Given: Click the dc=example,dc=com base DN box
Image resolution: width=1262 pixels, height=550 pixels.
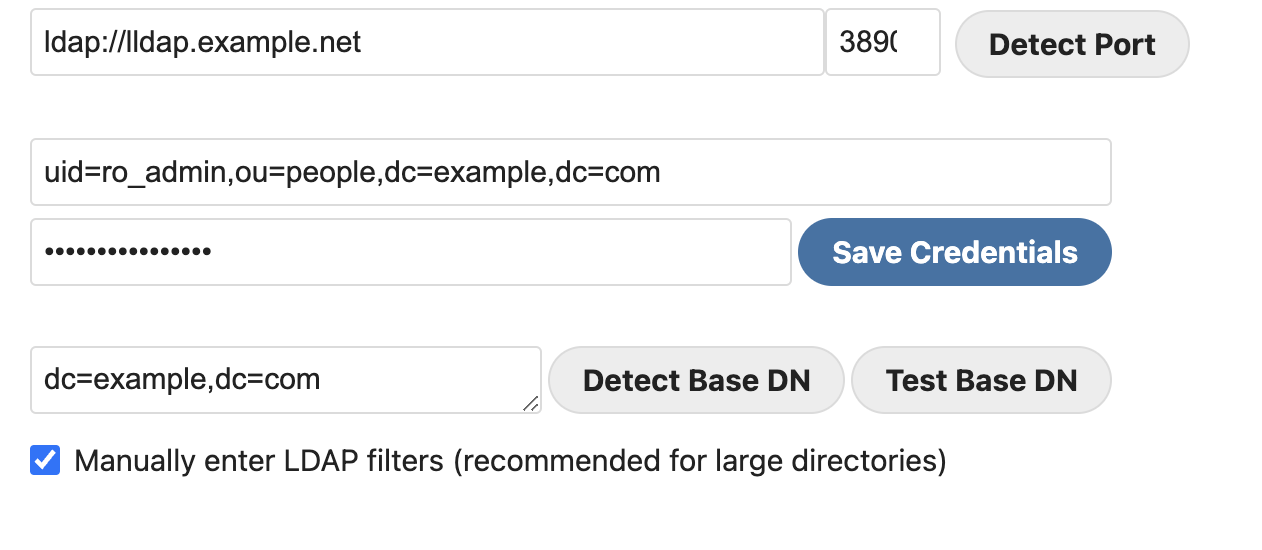Looking at the screenshot, I should pos(285,380).
